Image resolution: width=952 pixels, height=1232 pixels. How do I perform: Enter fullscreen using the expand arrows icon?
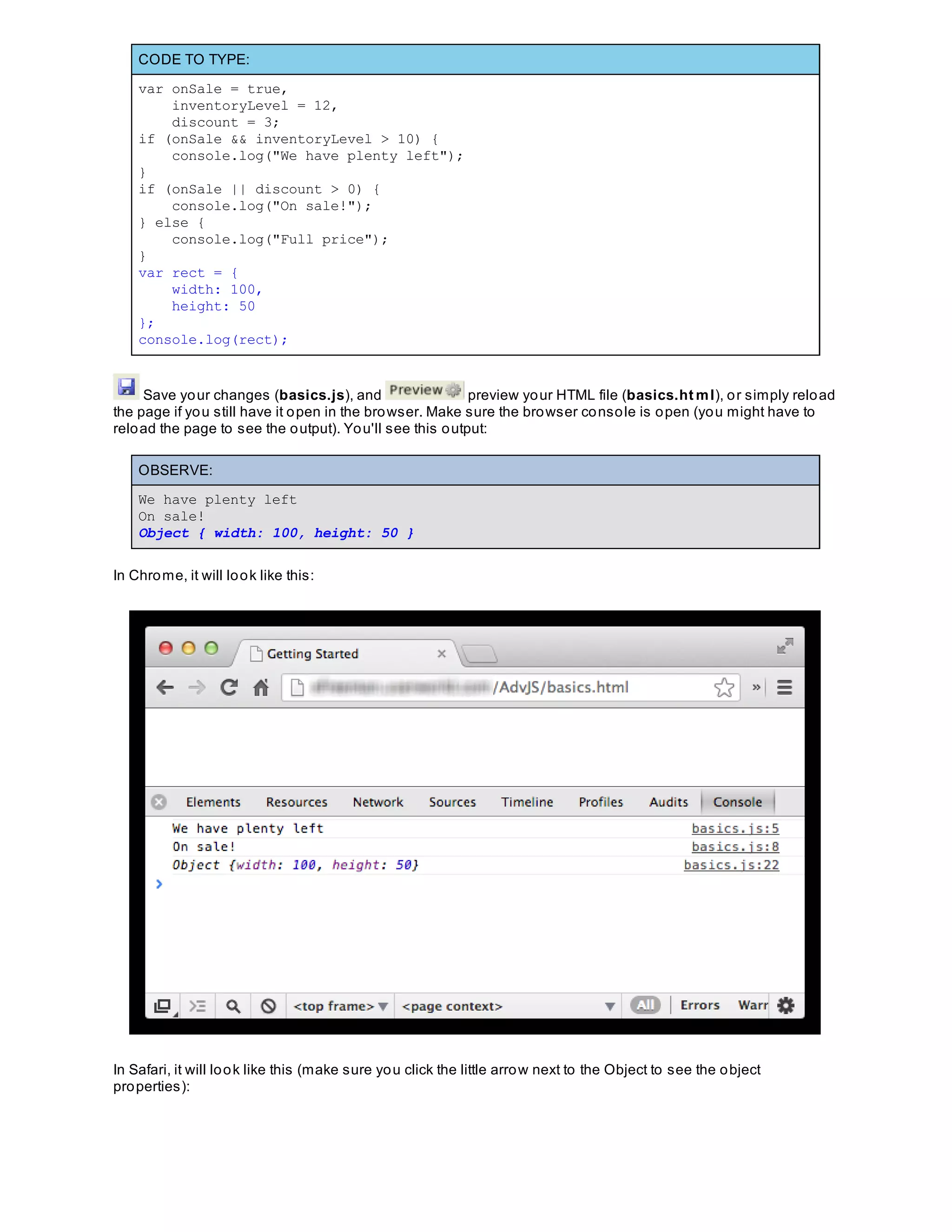[x=785, y=646]
